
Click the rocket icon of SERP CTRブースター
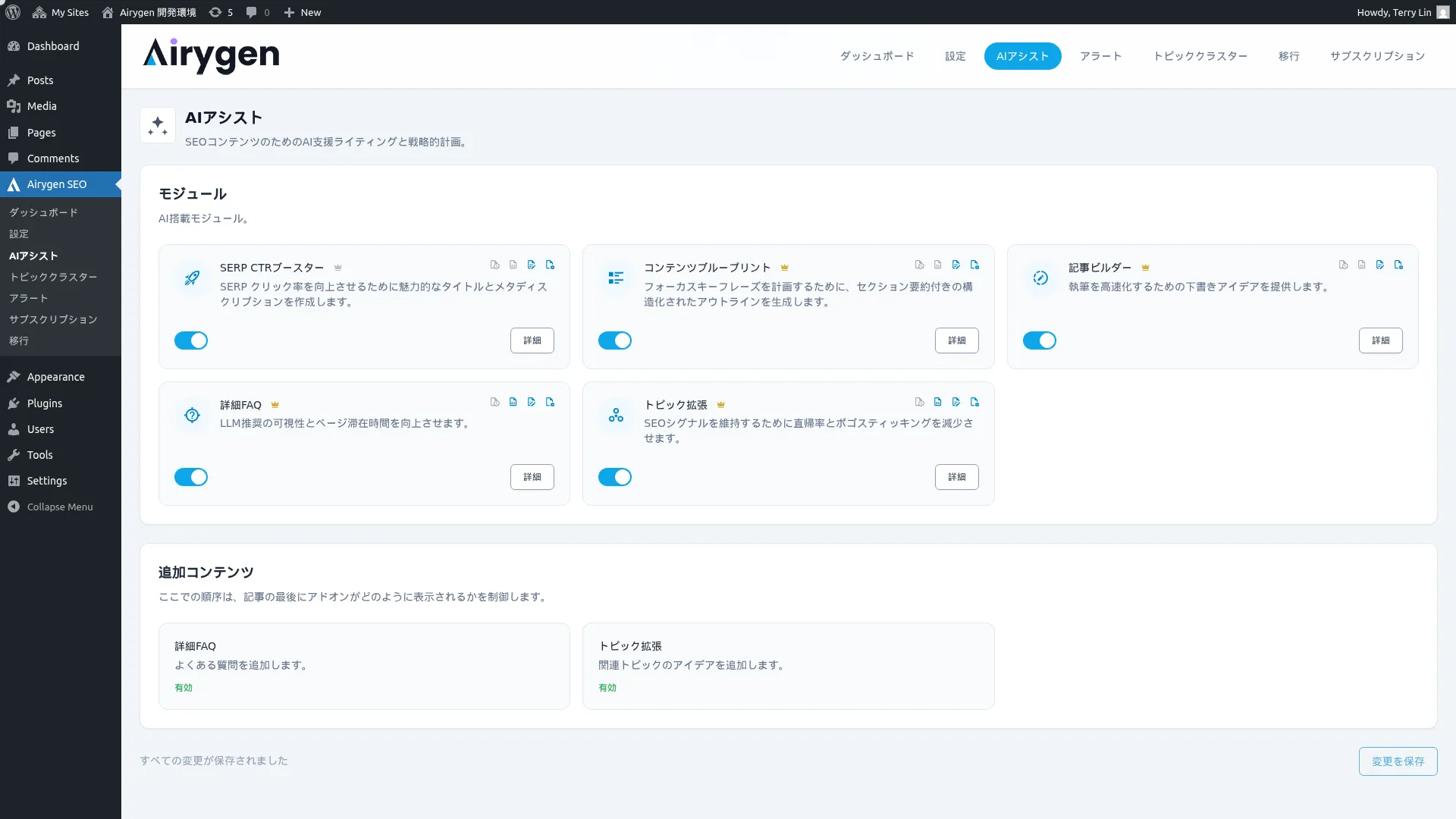pyautogui.click(x=192, y=278)
